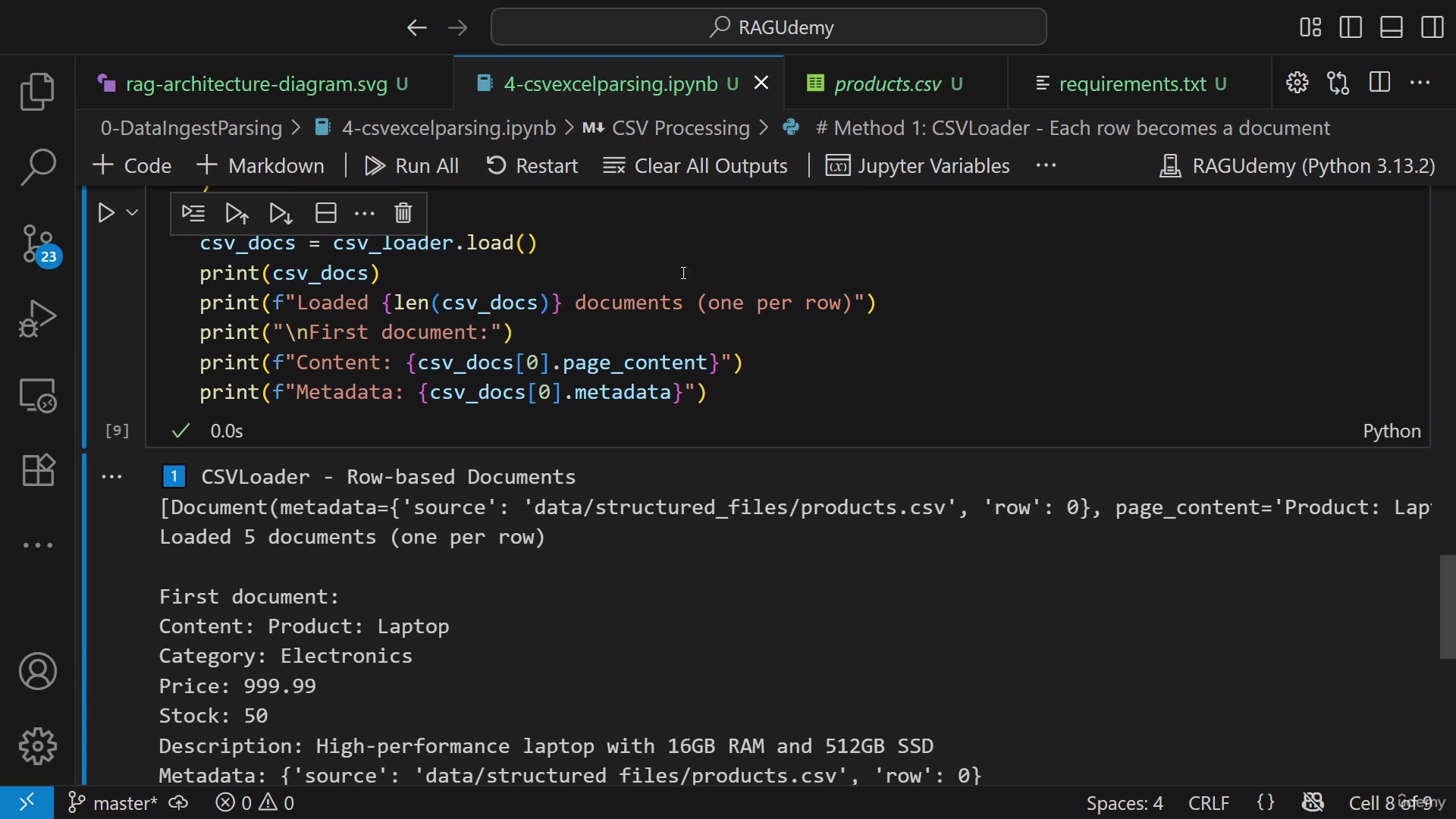
Task: Run All notebook cells
Action: [x=411, y=165]
